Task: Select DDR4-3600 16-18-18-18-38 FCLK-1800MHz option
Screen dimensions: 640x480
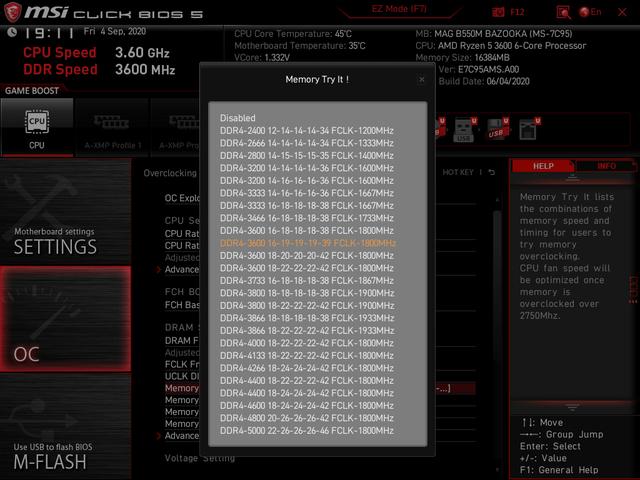Action: point(307,231)
